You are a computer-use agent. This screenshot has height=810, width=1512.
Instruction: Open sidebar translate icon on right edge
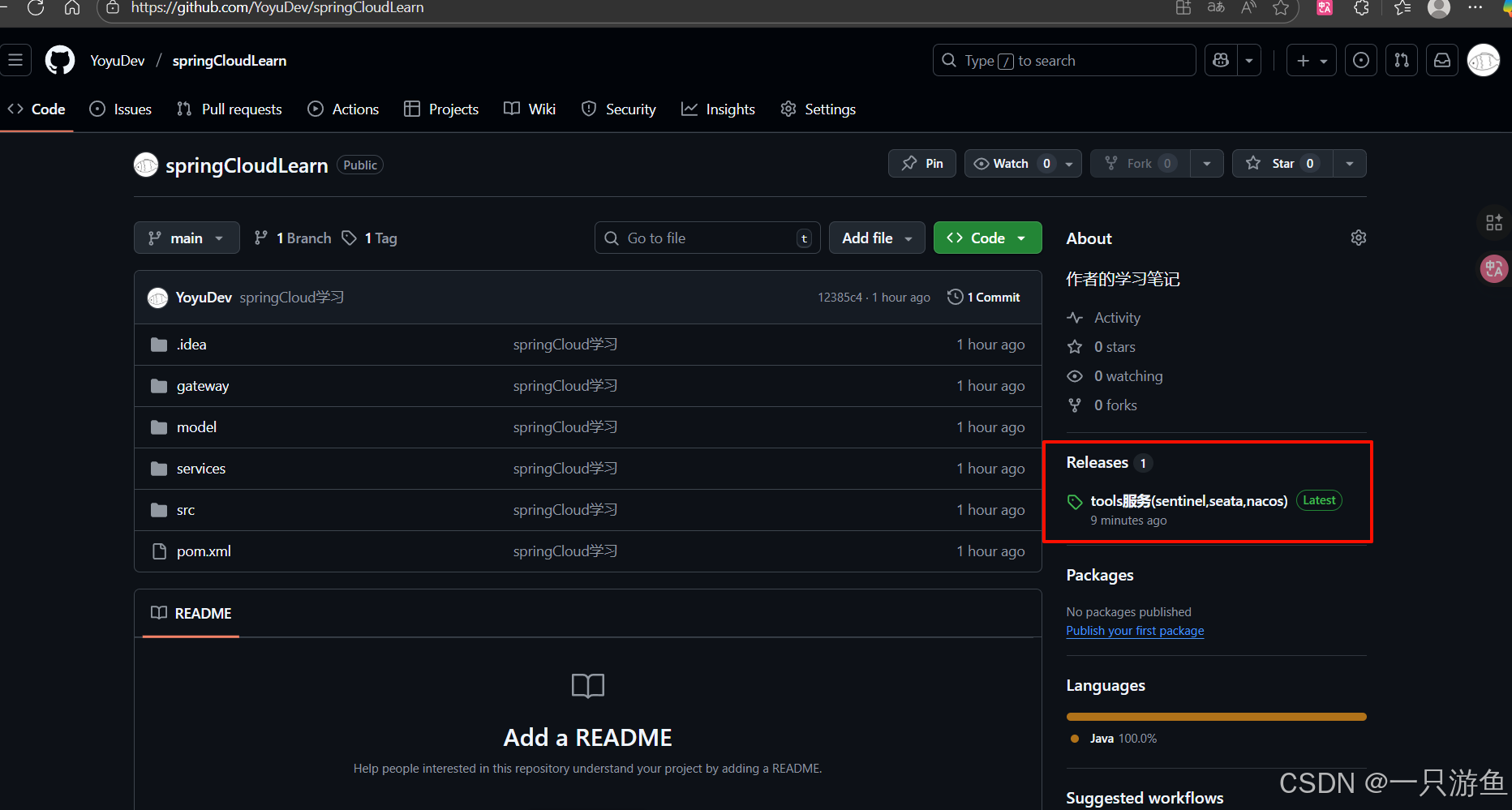(x=1494, y=268)
